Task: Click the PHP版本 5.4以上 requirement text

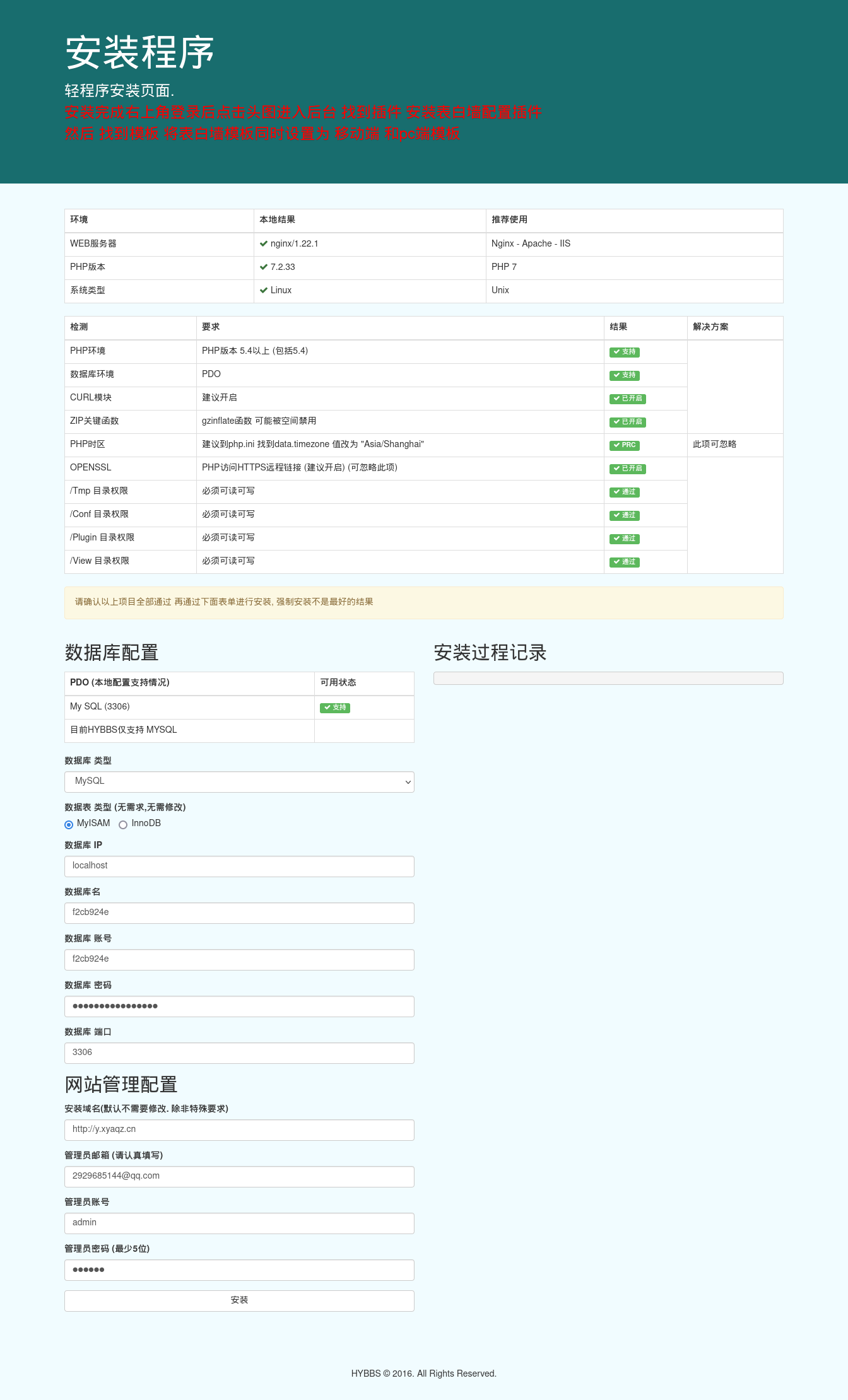Action: coord(255,351)
